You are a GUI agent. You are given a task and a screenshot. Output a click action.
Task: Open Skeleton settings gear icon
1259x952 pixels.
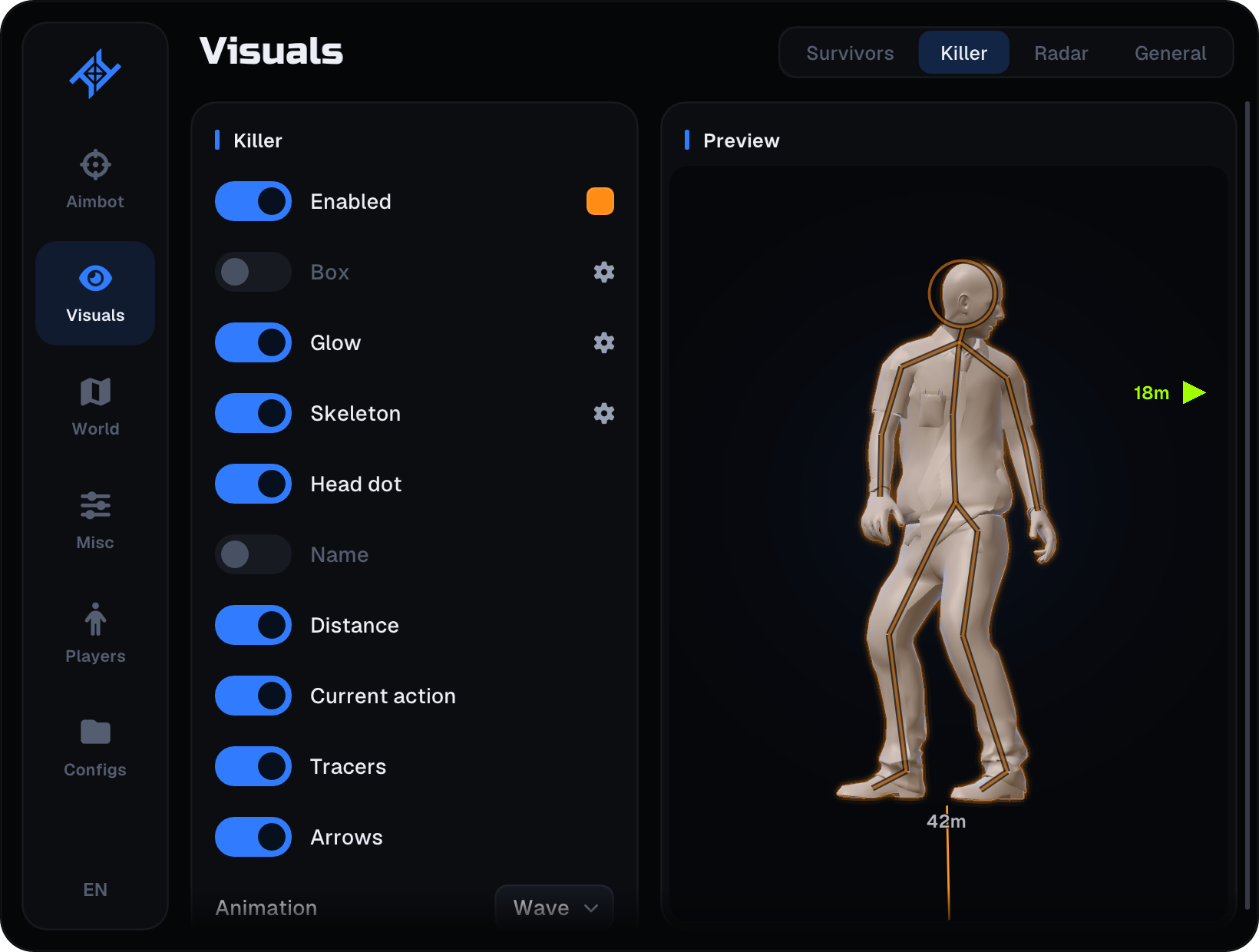[x=604, y=413]
